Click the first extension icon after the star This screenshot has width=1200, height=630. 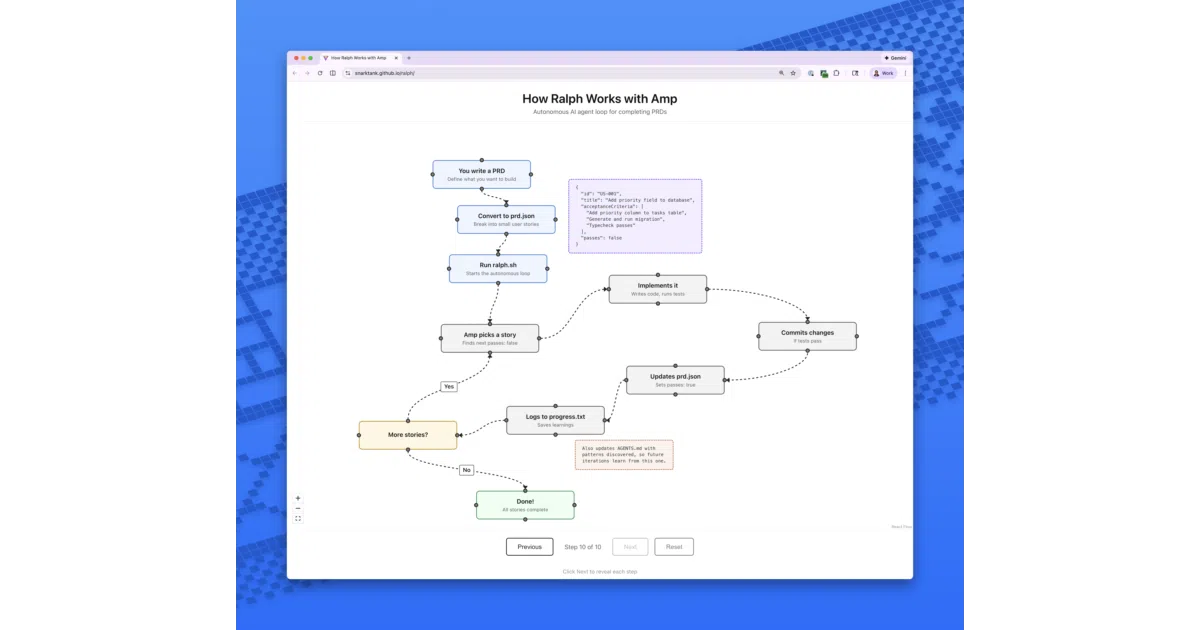pos(811,73)
